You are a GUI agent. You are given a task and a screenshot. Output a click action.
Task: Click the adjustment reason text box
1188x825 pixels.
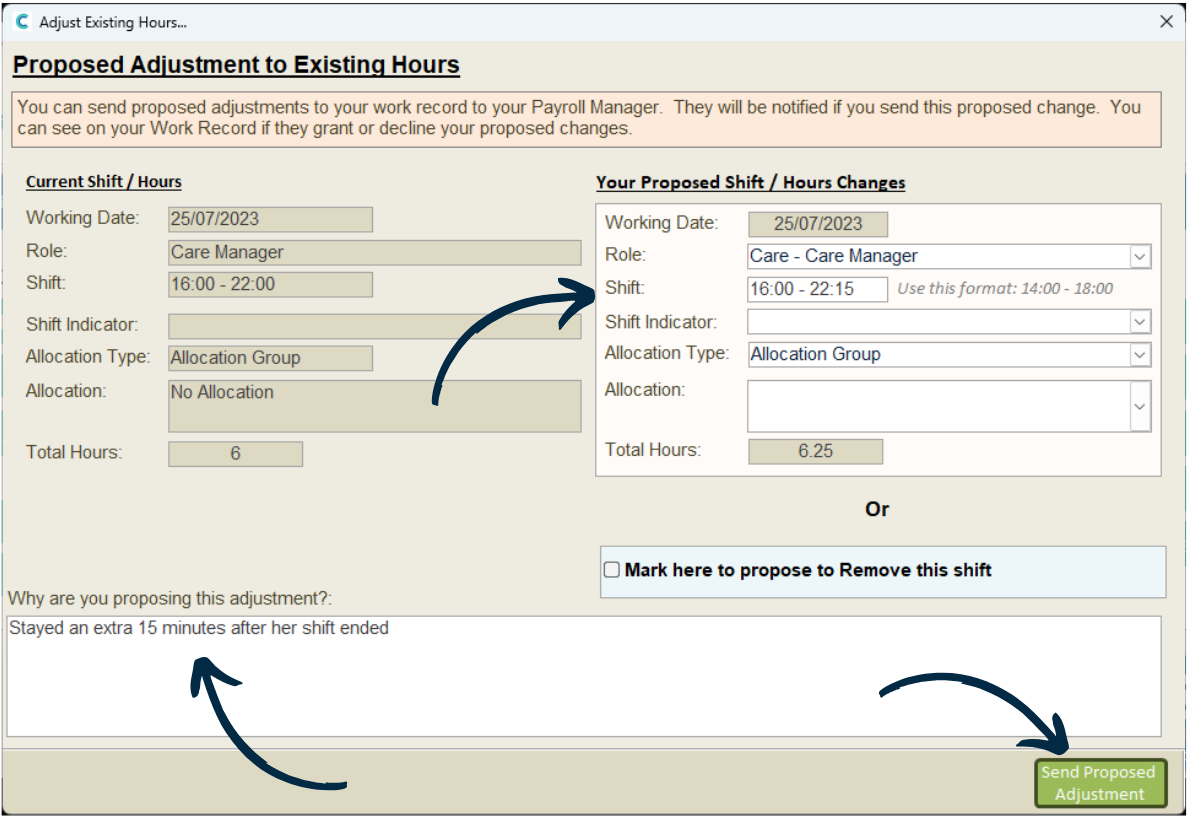[583, 676]
